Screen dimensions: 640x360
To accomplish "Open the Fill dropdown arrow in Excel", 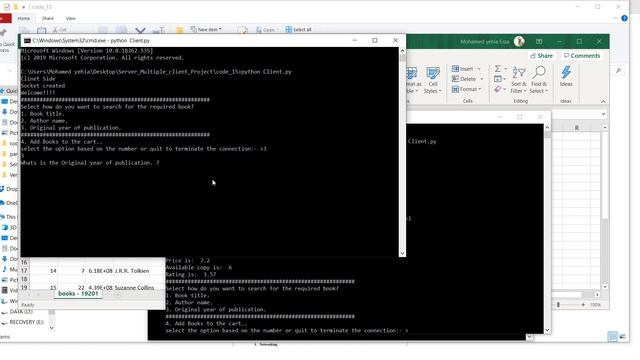I will pyautogui.click(x=505, y=79).
